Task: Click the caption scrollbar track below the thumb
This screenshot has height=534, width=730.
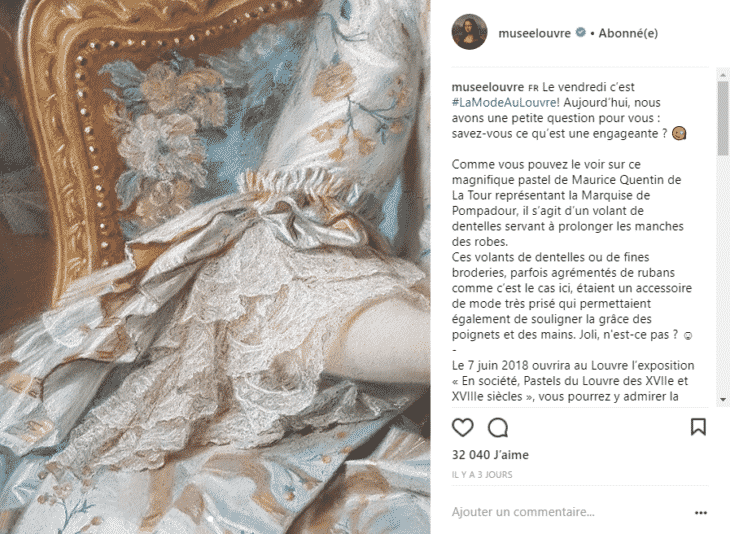Action: [723, 275]
